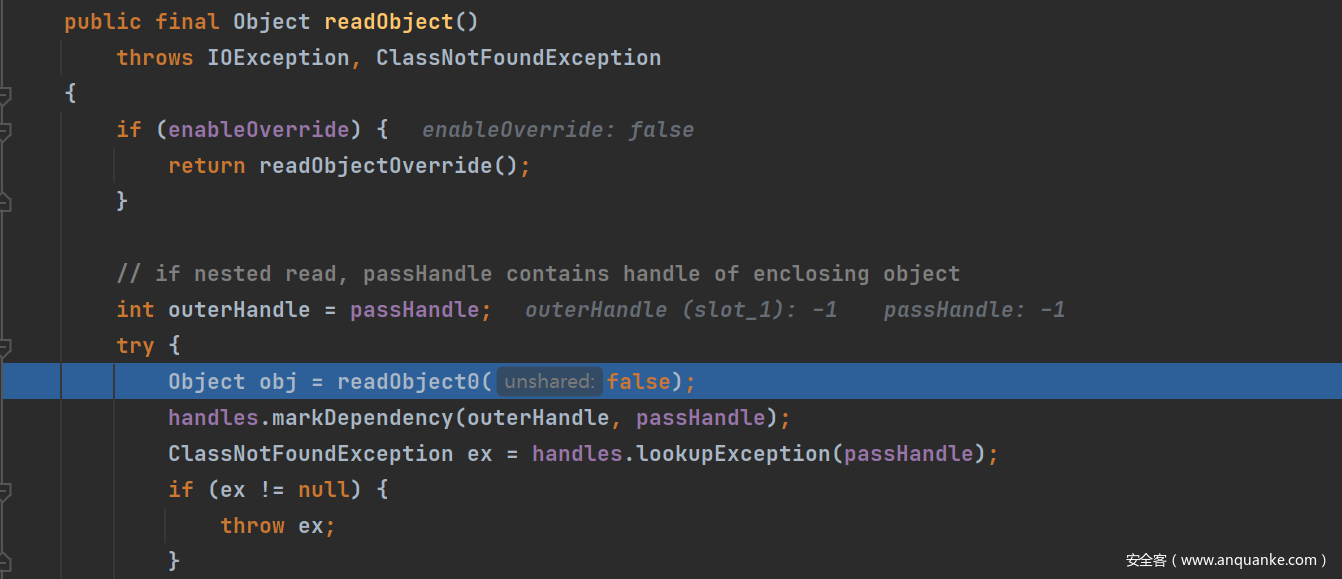Click IOException in the throws clause
1342x579 pixels.
(278, 58)
